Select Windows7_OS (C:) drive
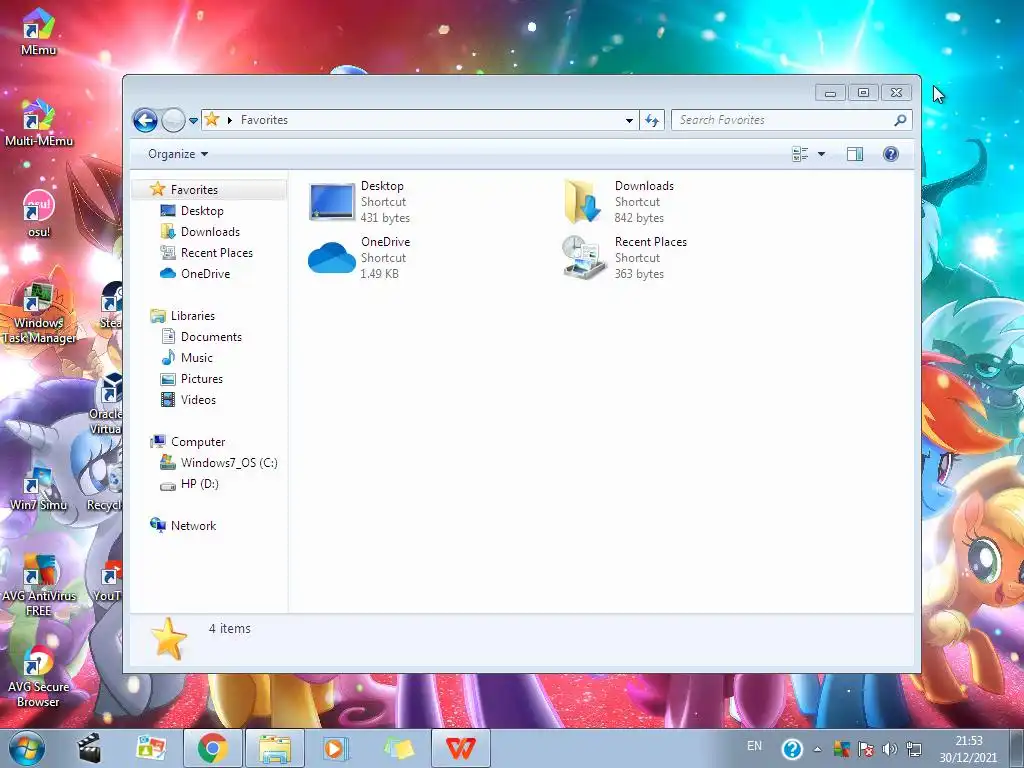Viewport: 1024px width, 768px height. pyautogui.click(x=229, y=463)
